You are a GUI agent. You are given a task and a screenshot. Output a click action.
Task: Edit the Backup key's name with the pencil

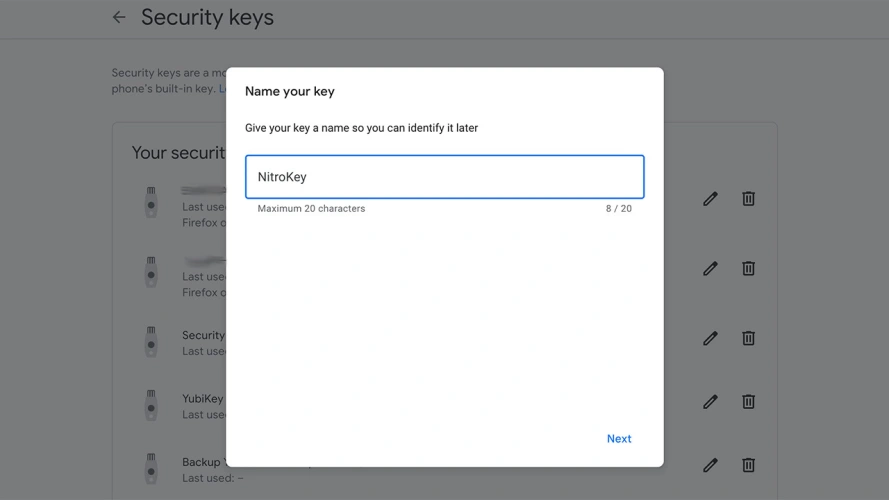710,465
